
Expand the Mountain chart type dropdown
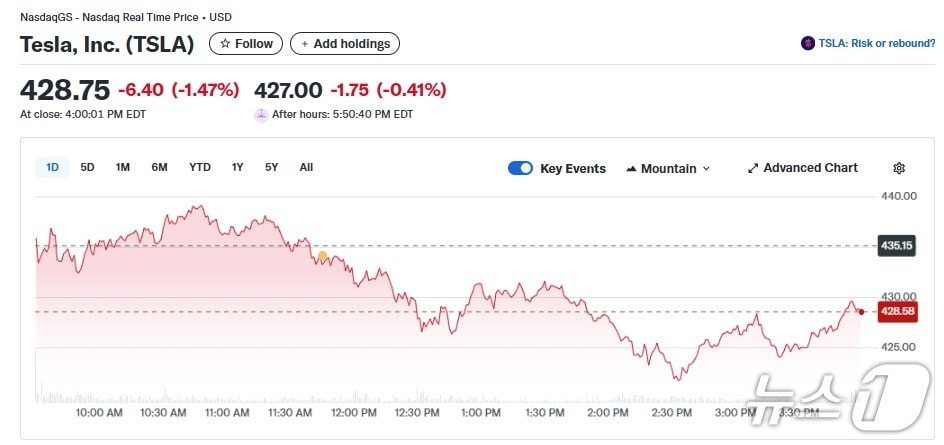706,169
